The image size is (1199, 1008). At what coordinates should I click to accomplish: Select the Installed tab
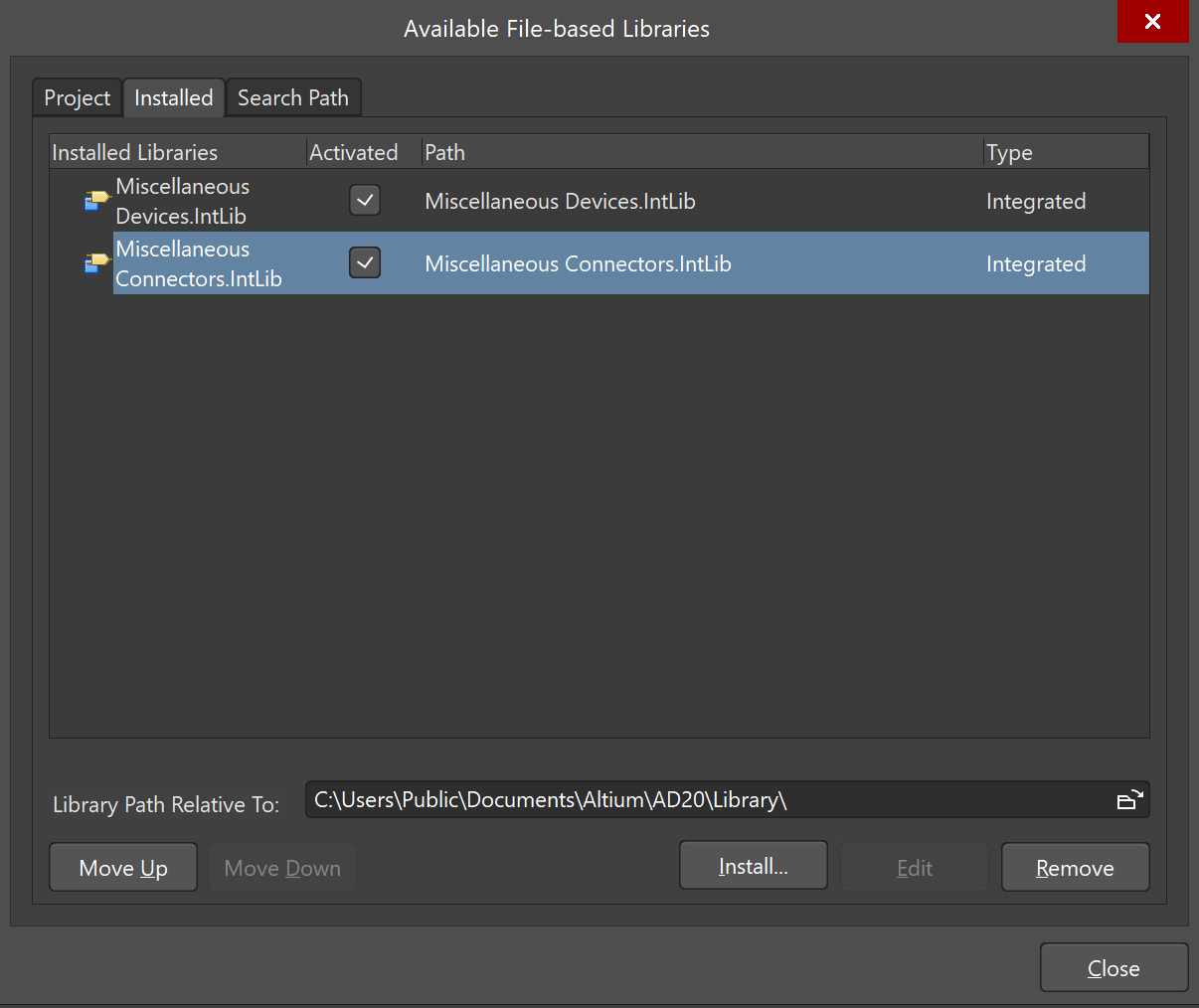pyautogui.click(x=174, y=98)
